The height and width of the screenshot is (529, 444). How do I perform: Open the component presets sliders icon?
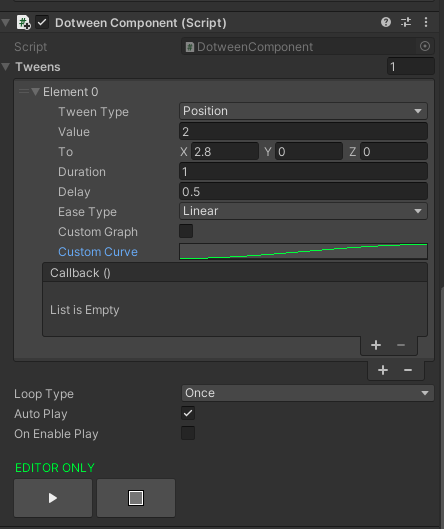tap(406, 22)
